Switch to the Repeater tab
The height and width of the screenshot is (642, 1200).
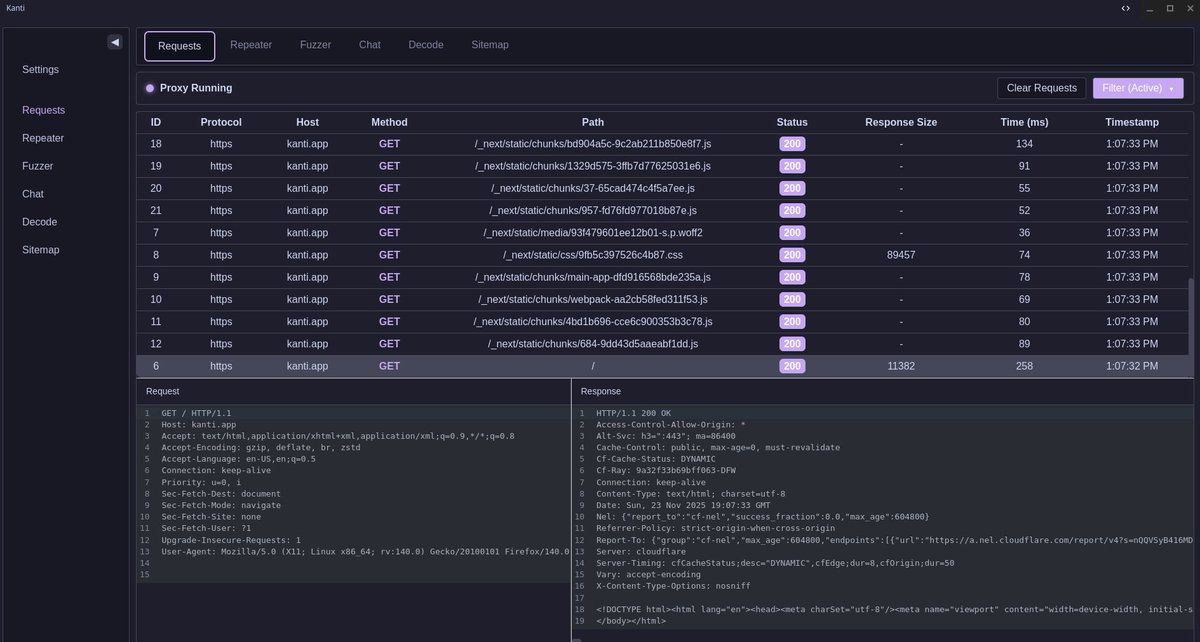coord(251,45)
